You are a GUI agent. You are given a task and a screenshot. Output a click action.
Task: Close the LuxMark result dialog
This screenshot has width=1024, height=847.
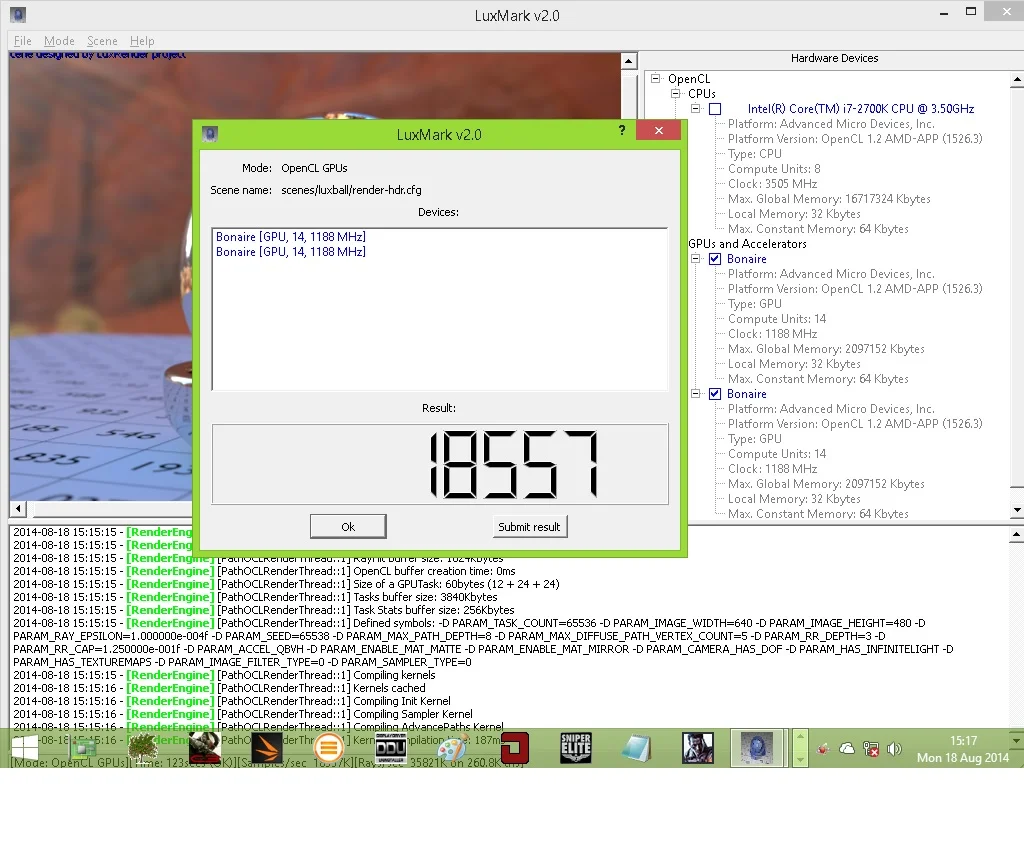[658, 130]
